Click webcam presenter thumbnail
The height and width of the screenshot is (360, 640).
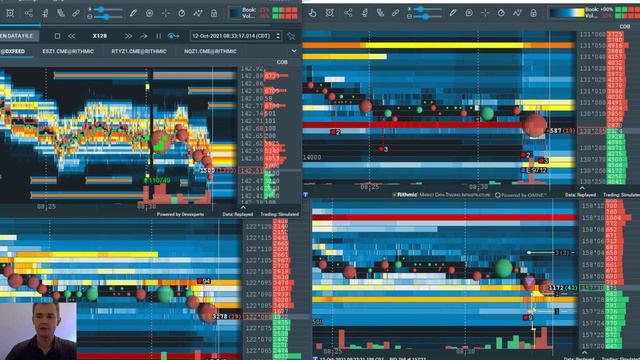coord(38,331)
